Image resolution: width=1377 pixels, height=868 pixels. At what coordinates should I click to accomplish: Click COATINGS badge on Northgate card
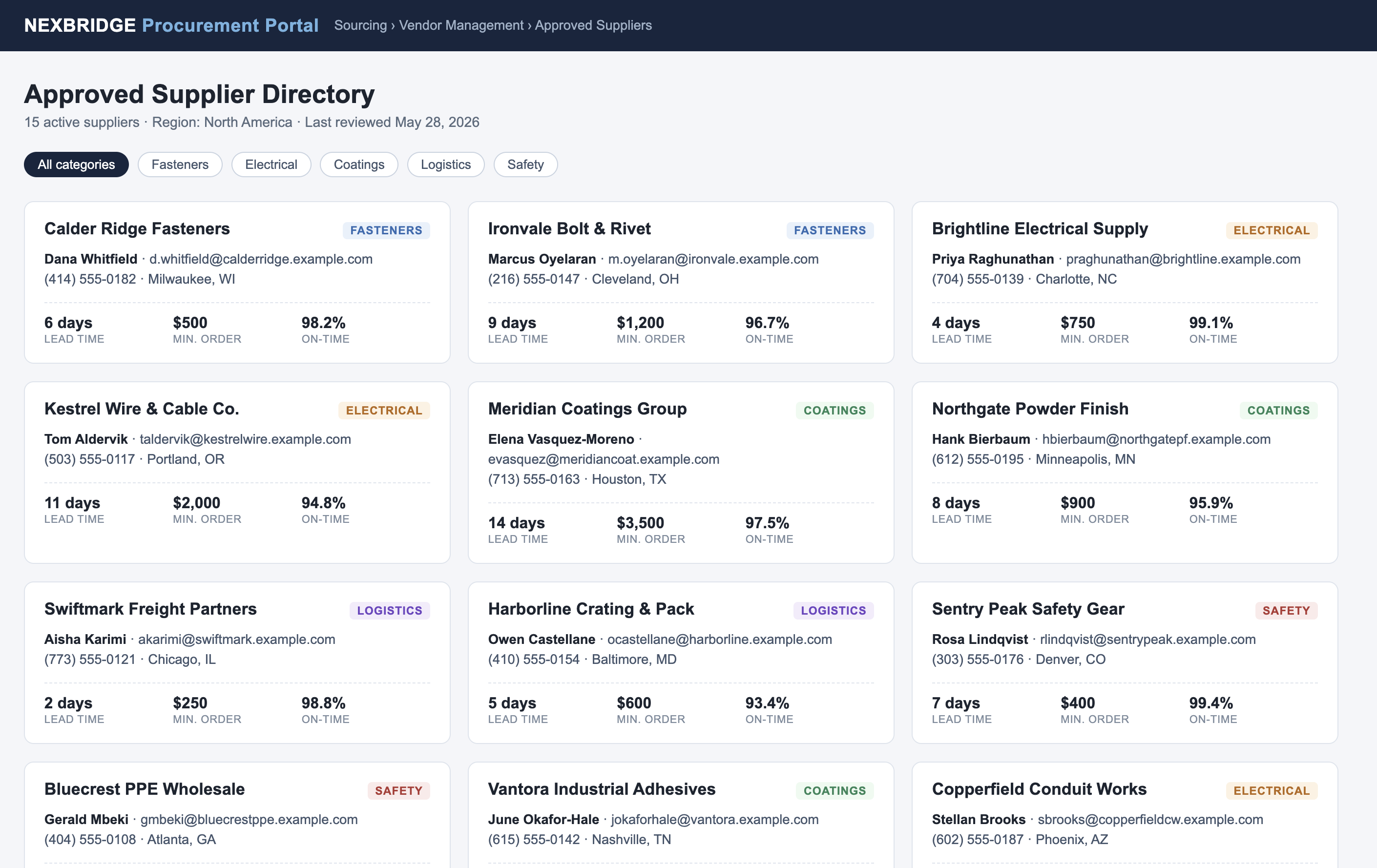(x=1278, y=411)
